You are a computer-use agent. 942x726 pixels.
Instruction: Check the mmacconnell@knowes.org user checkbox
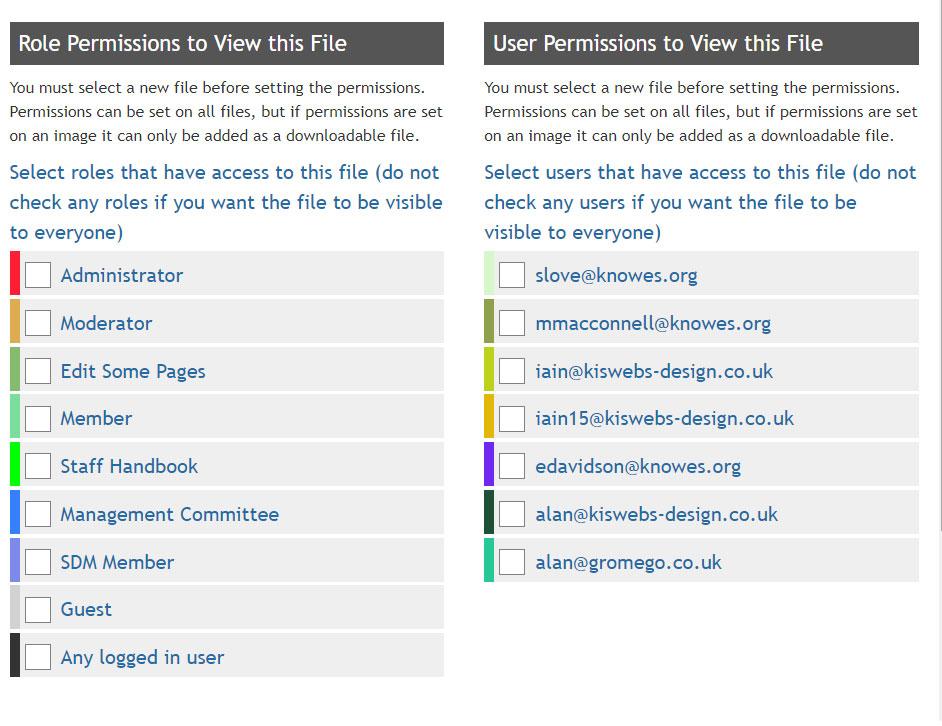[512, 323]
